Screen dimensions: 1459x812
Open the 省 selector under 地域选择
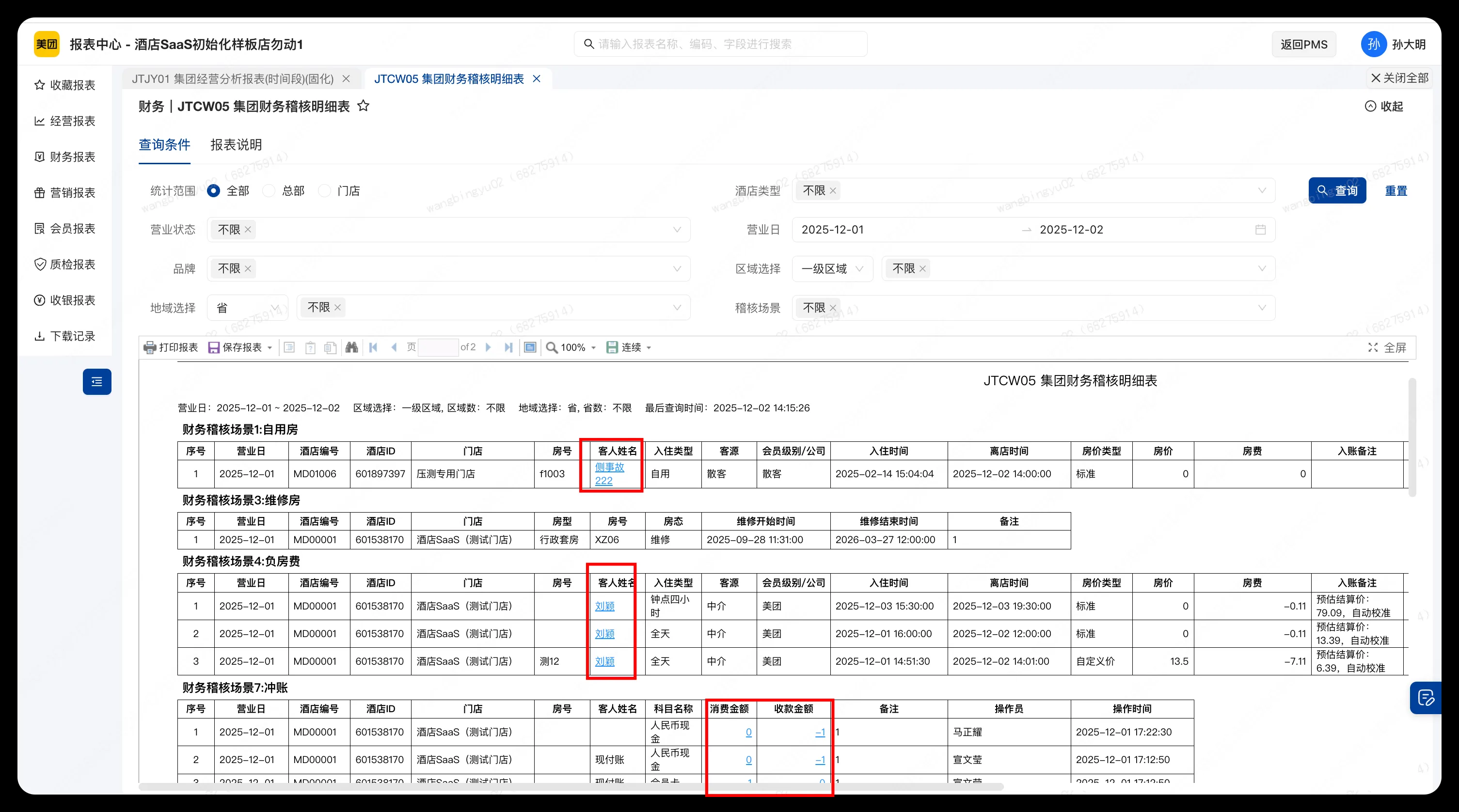point(248,308)
